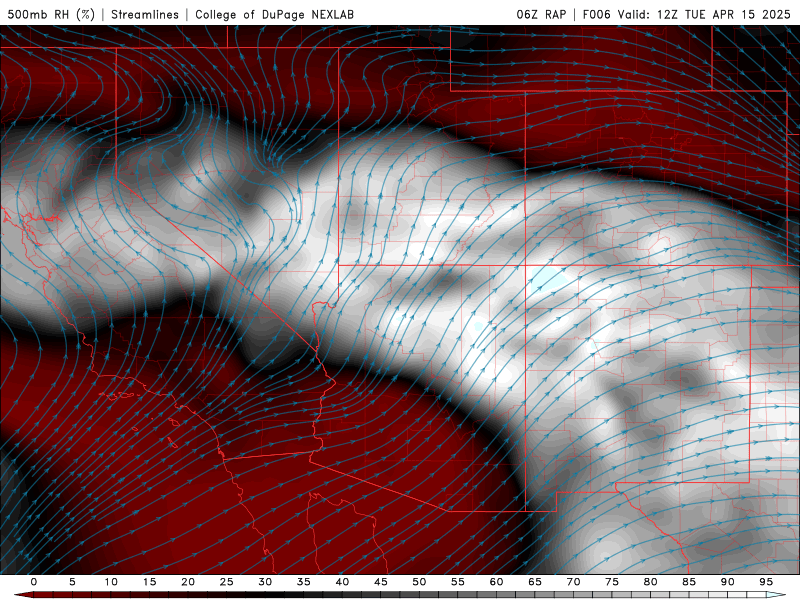Select the '95' value on color scale

[766, 582]
